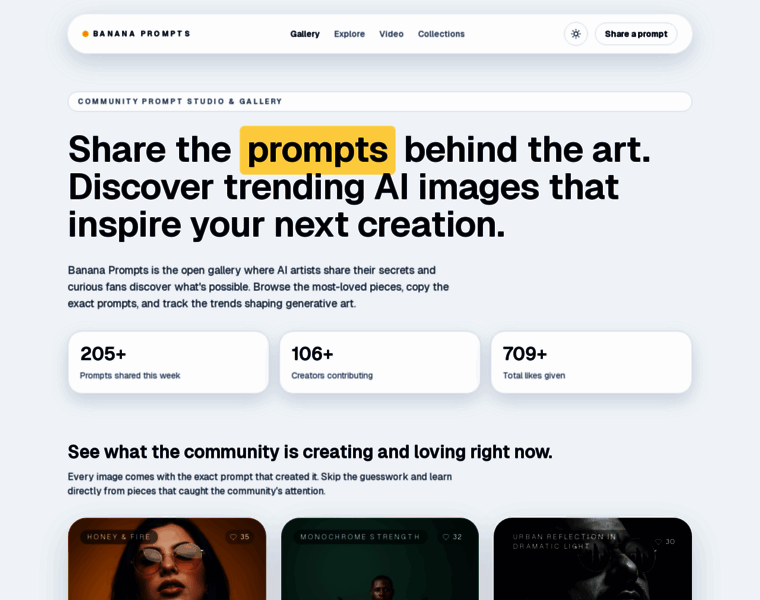Like the Honey & Fire image heart
The width and height of the screenshot is (760, 600).
click(234, 537)
